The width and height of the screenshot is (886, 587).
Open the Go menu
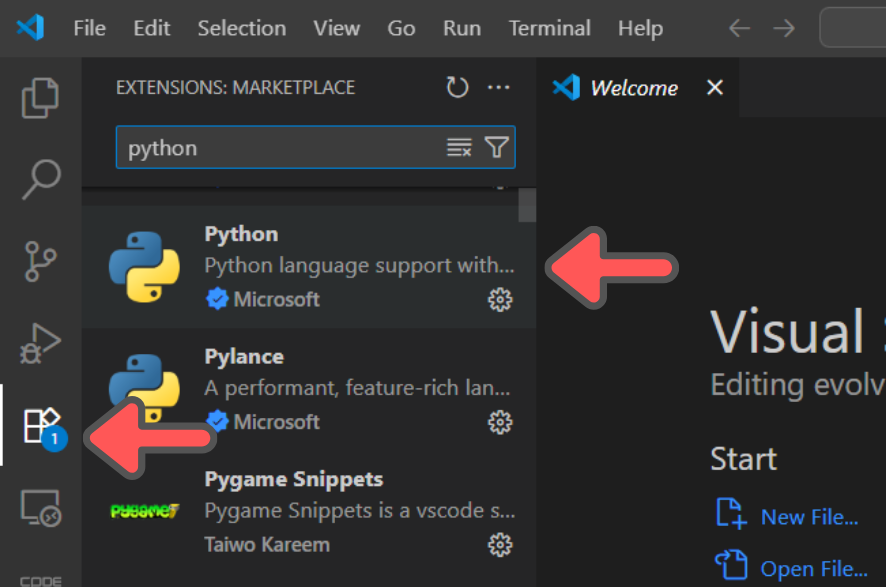(x=401, y=28)
